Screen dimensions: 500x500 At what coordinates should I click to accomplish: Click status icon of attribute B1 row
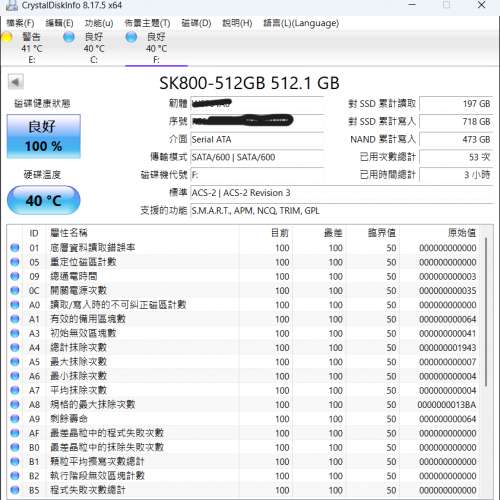(15, 462)
